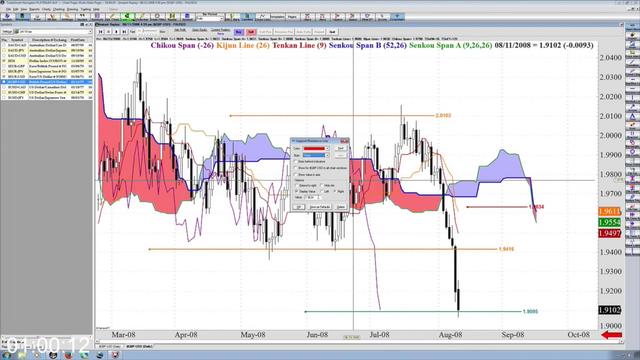Toggle the checkbox on the $DX row
The width and height of the screenshot is (640, 360).
pos(4,61)
